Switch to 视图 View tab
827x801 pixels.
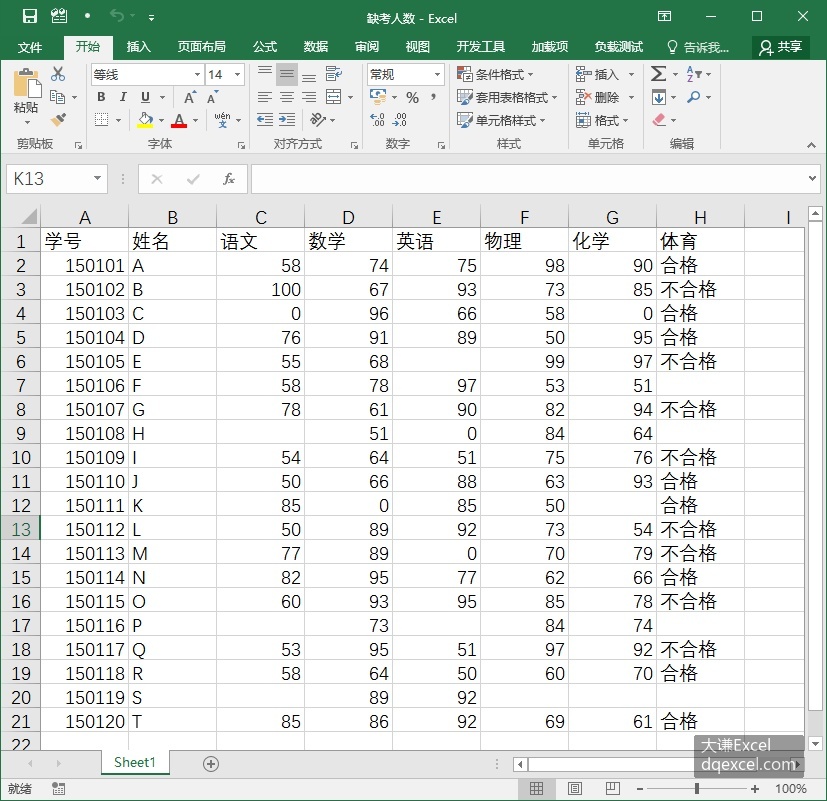[x=418, y=47]
